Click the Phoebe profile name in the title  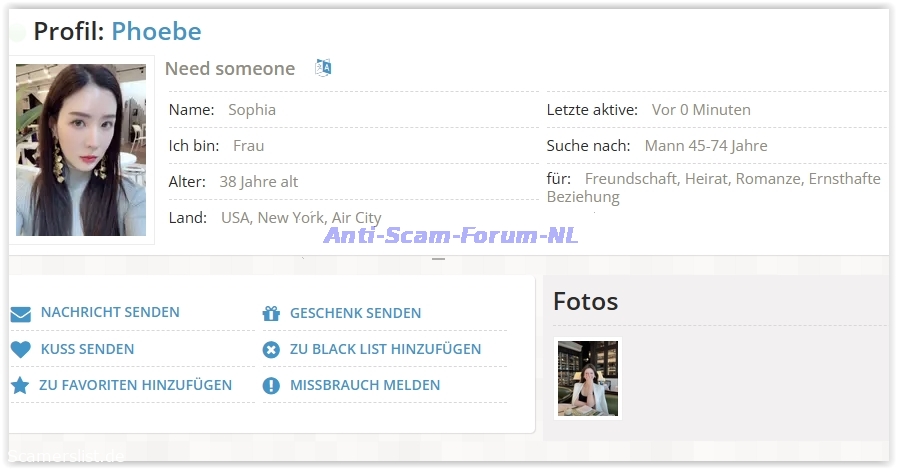click(156, 31)
